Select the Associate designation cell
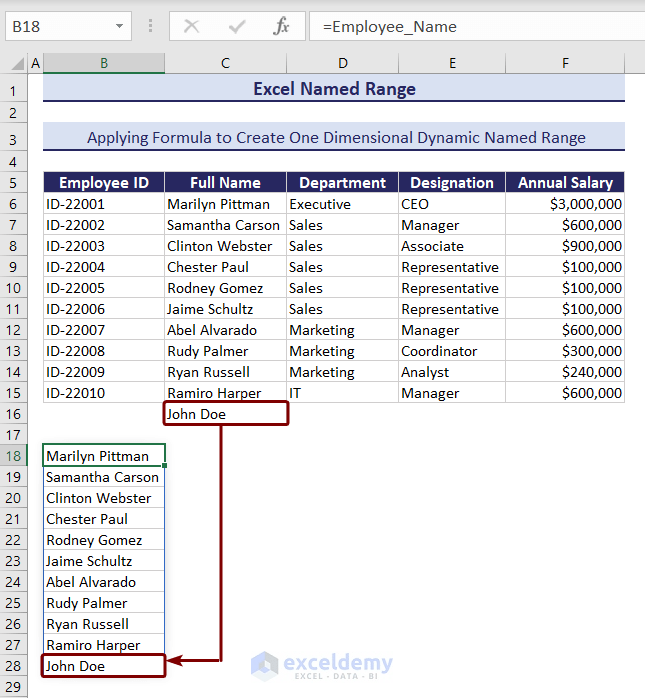The width and height of the screenshot is (645, 698). tap(452, 246)
